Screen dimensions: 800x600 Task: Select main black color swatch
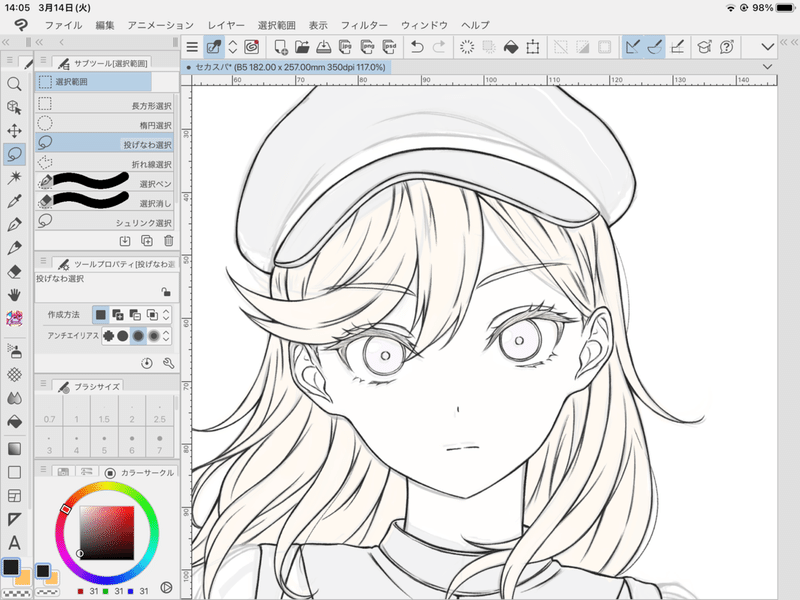(x=11, y=567)
